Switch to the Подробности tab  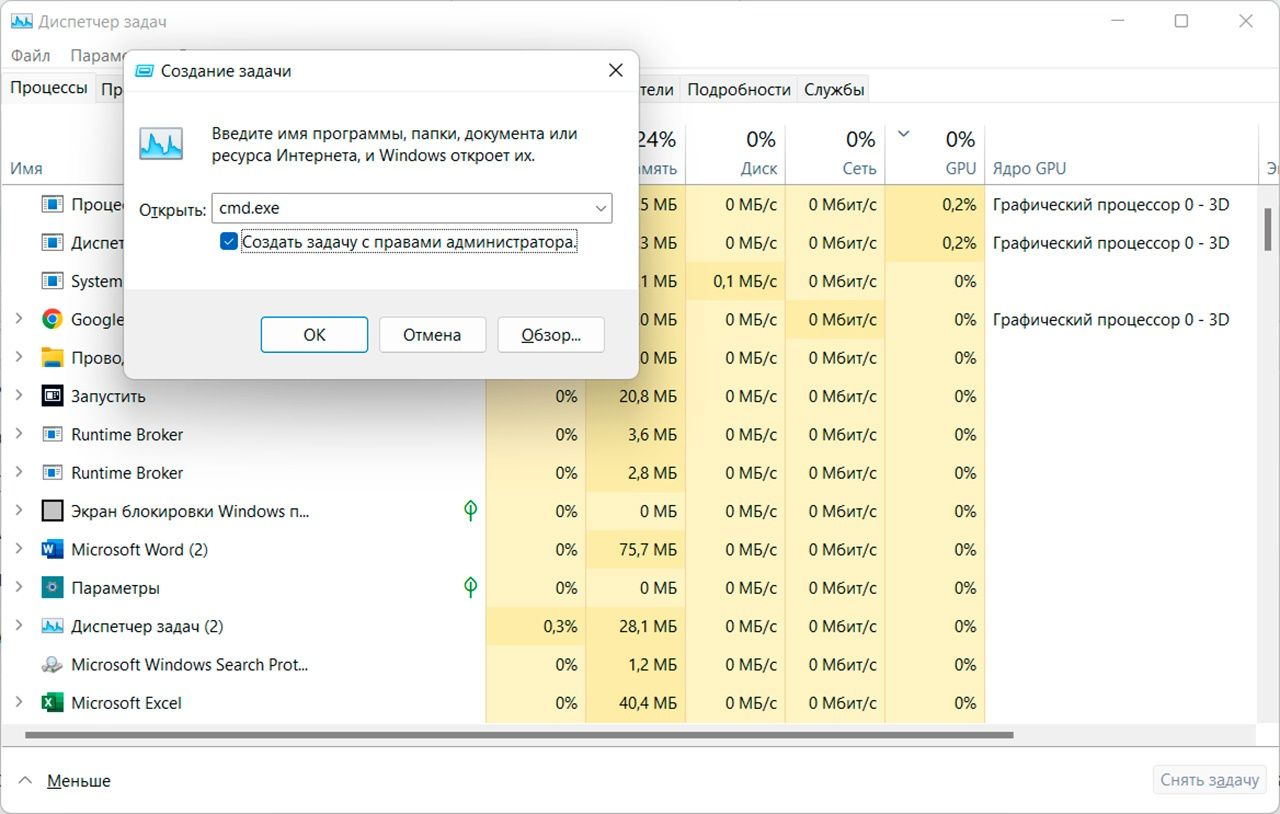(739, 89)
